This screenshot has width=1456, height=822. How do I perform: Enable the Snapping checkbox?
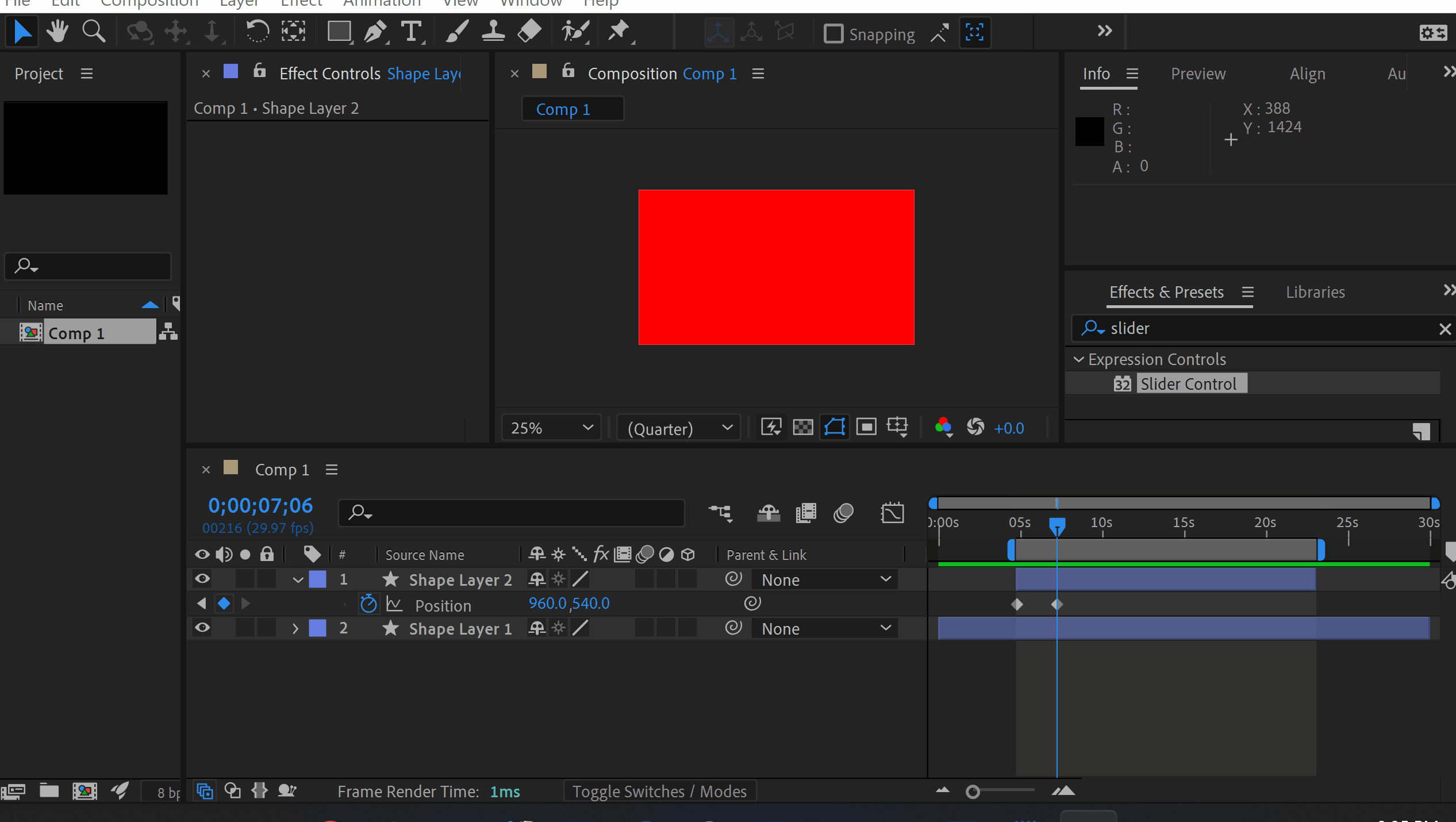pyautogui.click(x=833, y=34)
